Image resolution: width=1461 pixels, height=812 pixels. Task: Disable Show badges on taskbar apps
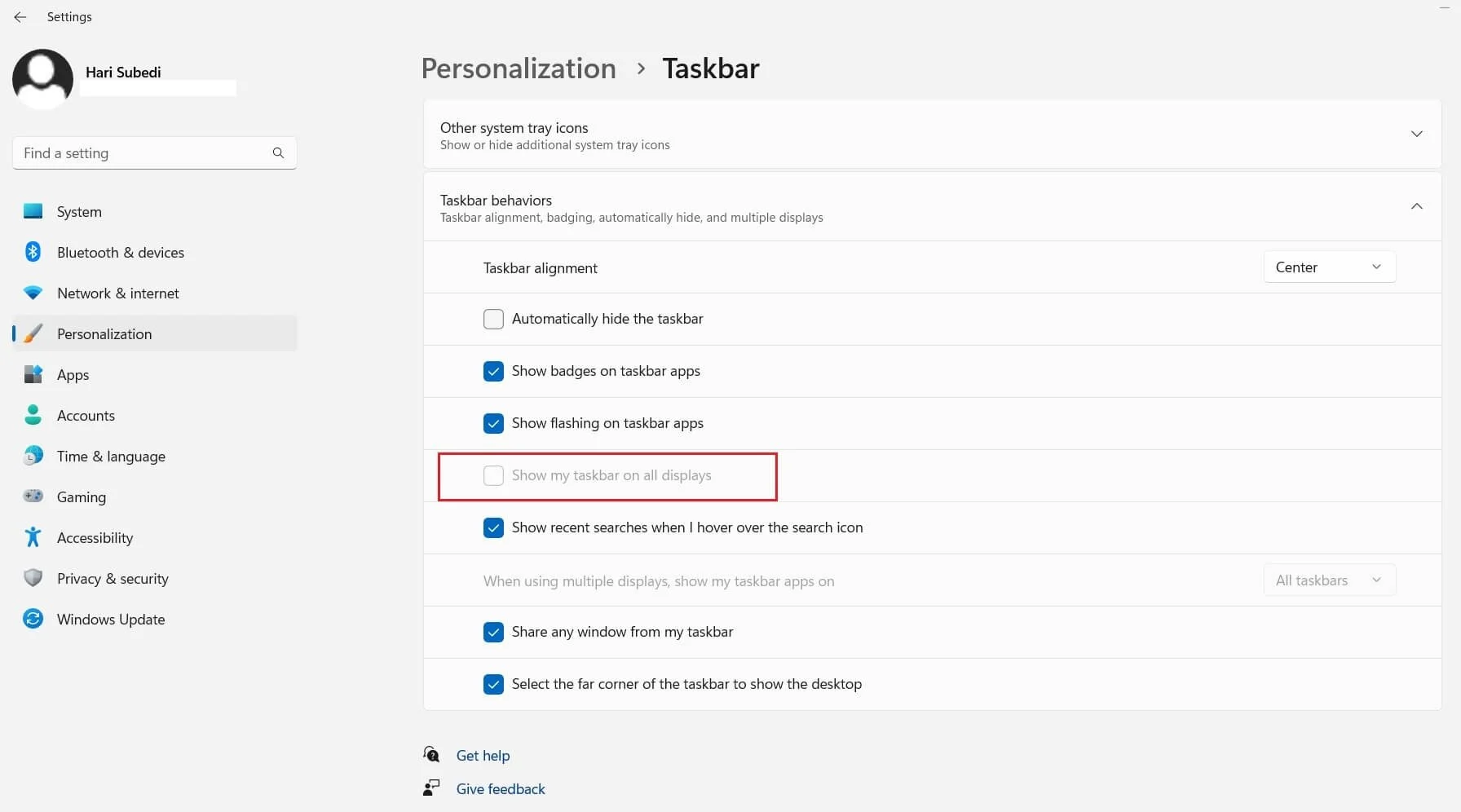tap(493, 371)
